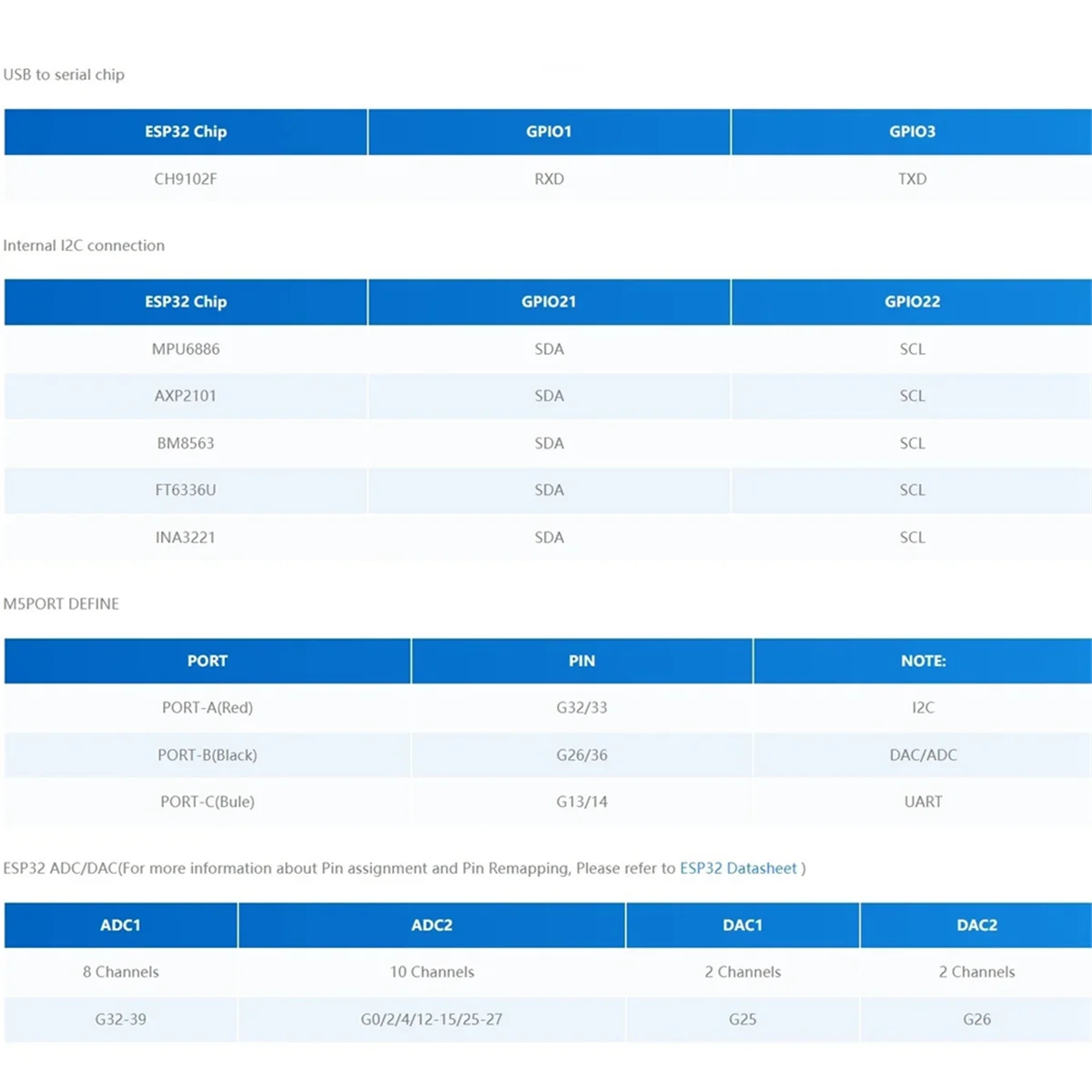Click the G0/2/4/12-15/25-27 cell
This screenshot has width=1092, height=1092.
pos(432,1019)
